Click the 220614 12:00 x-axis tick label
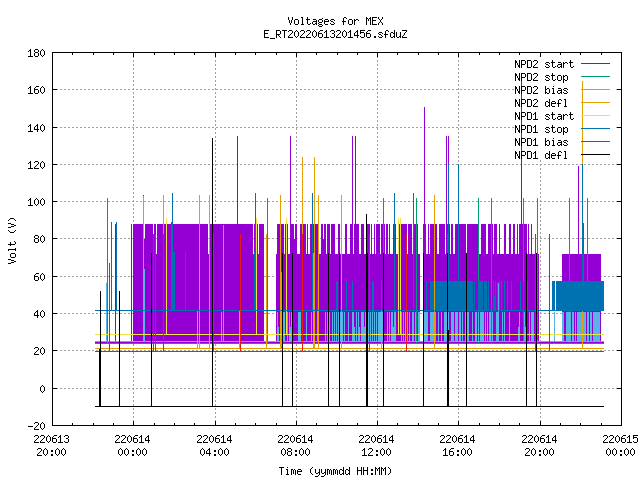This screenshot has height=480, width=640. click(376, 446)
